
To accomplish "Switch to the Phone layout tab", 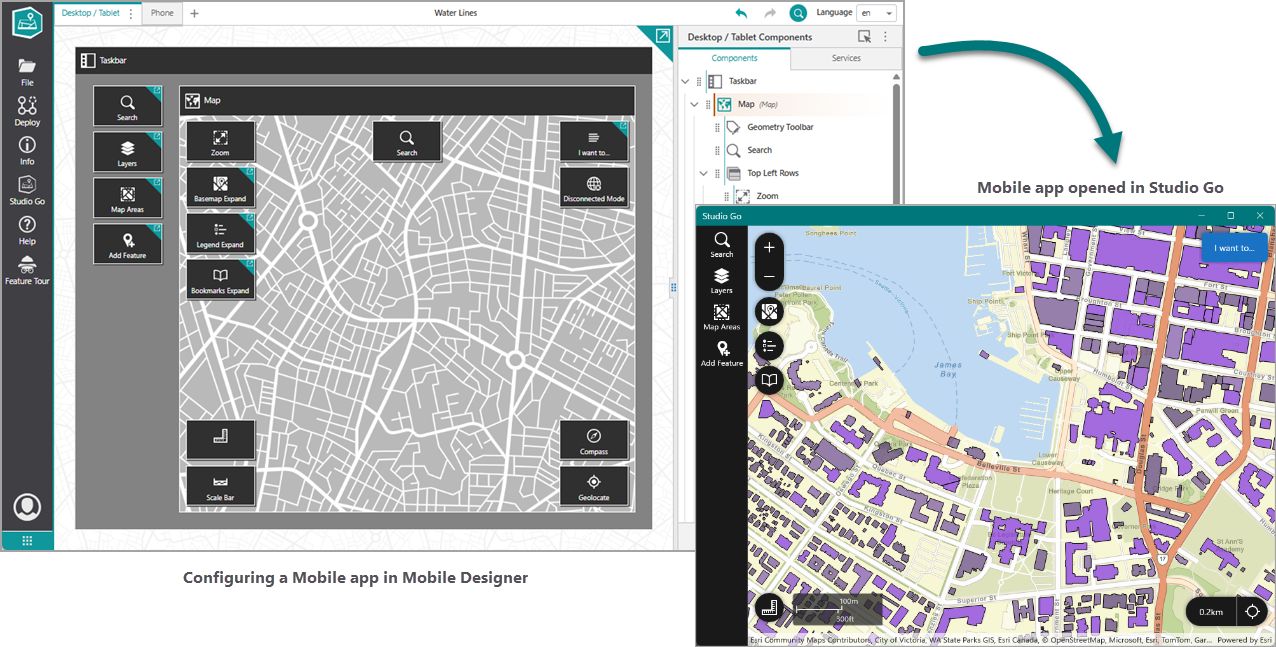I will click(162, 13).
